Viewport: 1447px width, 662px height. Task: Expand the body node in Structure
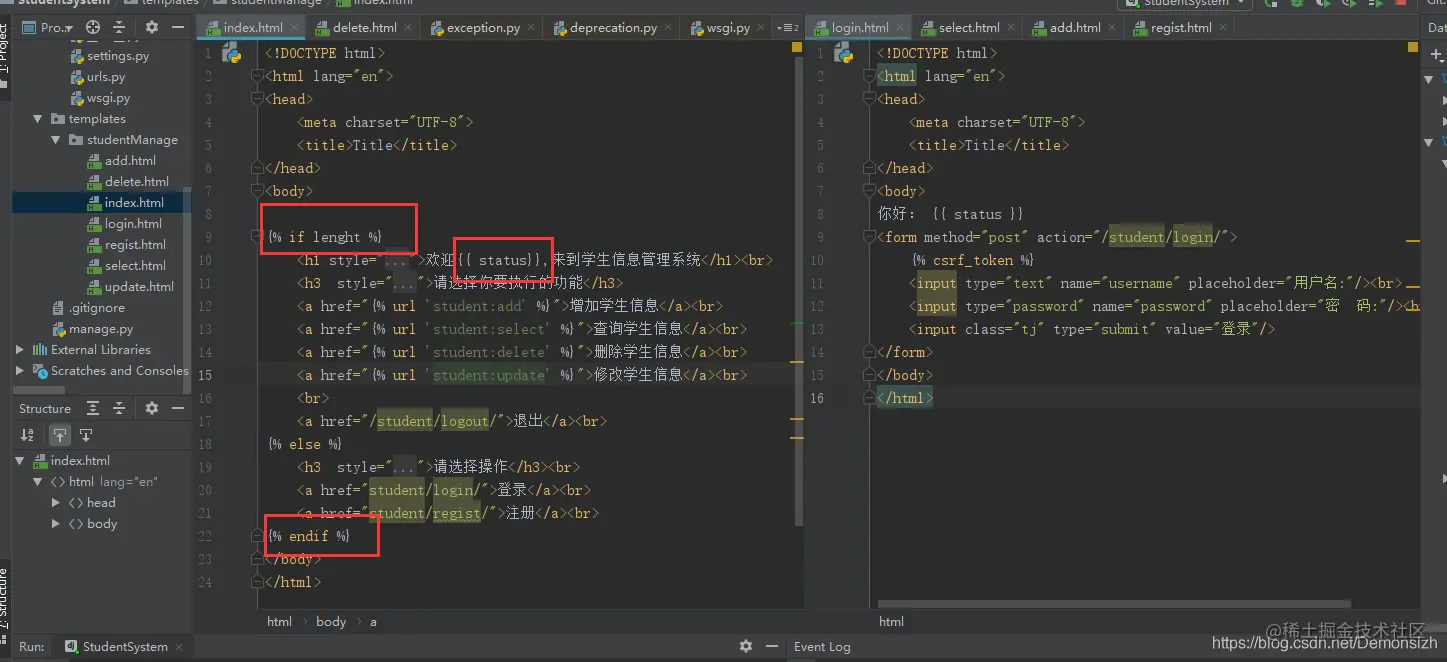pos(56,524)
